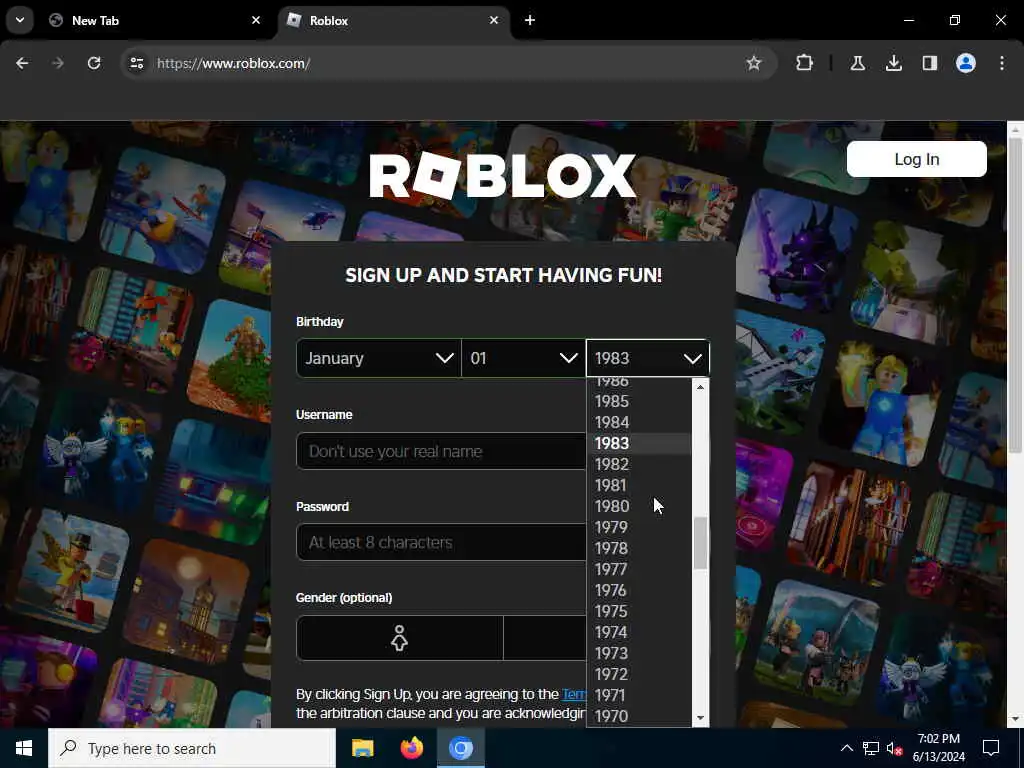Open the muted volume tray icon
The image size is (1024, 768).
click(895, 748)
